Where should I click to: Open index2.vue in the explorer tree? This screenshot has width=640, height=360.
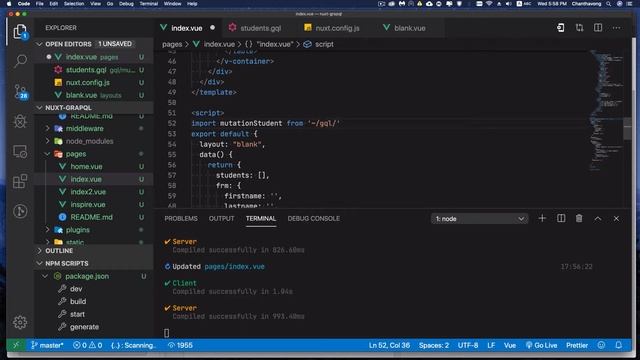click(88, 192)
